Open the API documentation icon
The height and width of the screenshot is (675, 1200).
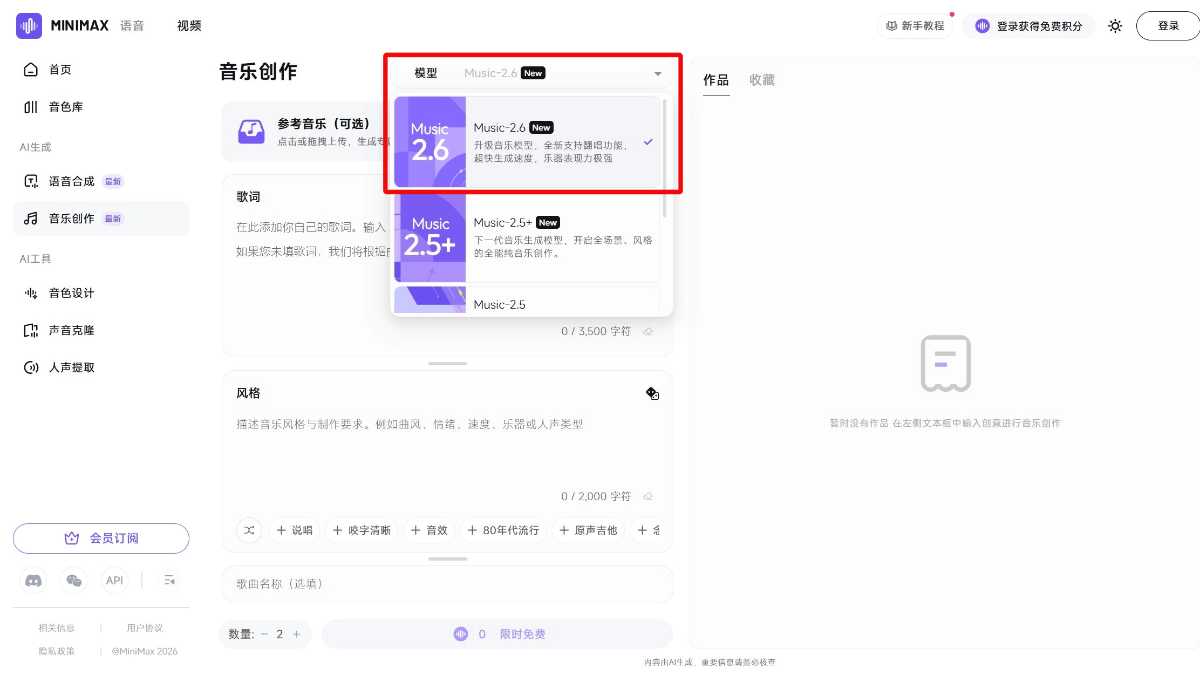[114, 580]
